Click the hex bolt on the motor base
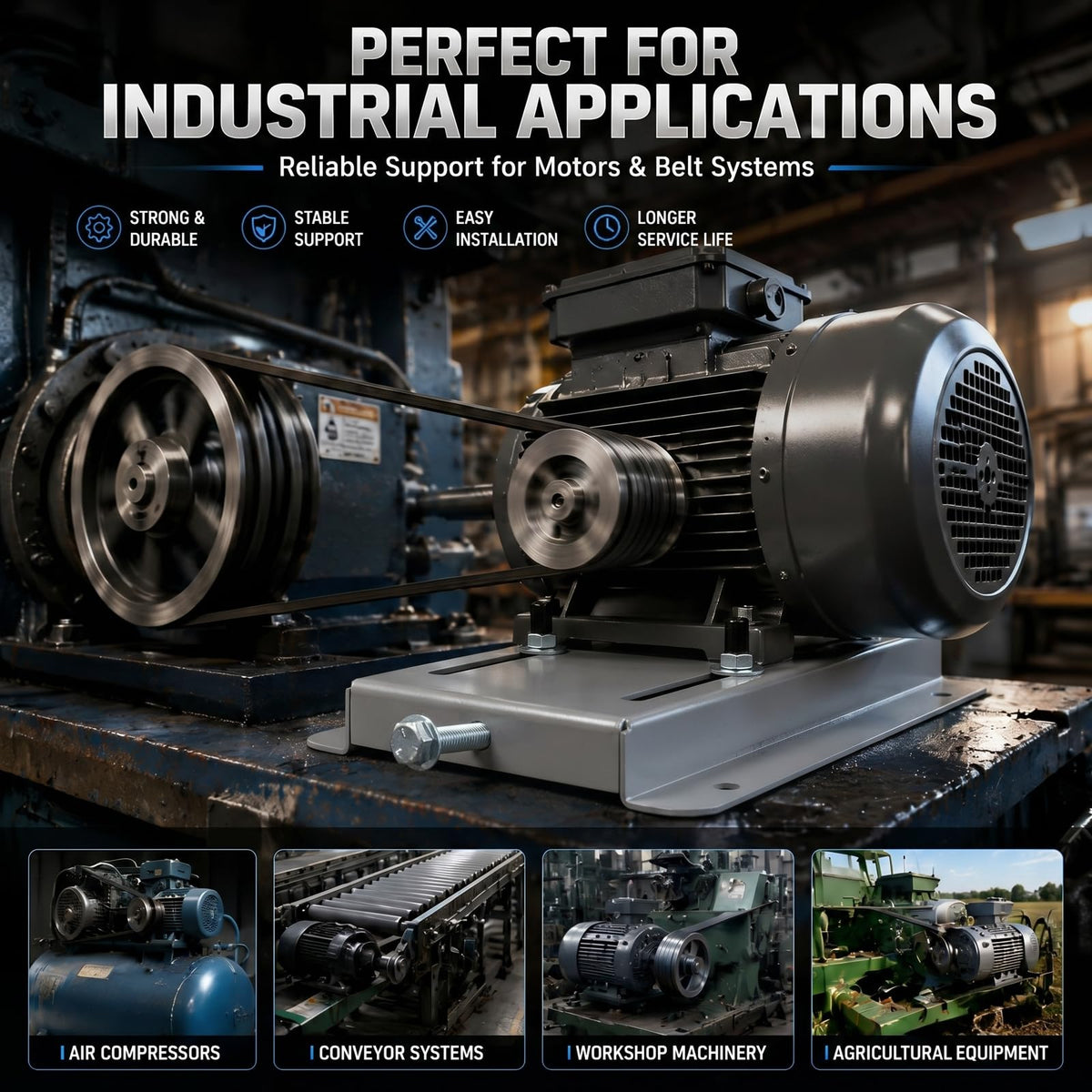The image size is (1092, 1092). (x=439, y=739)
